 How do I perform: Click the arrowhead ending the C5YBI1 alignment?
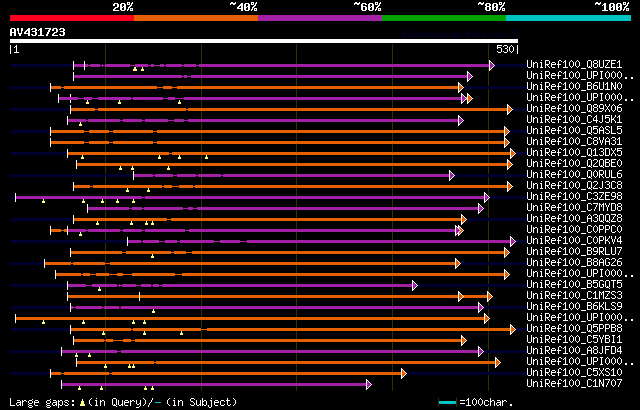click(464, 341)
